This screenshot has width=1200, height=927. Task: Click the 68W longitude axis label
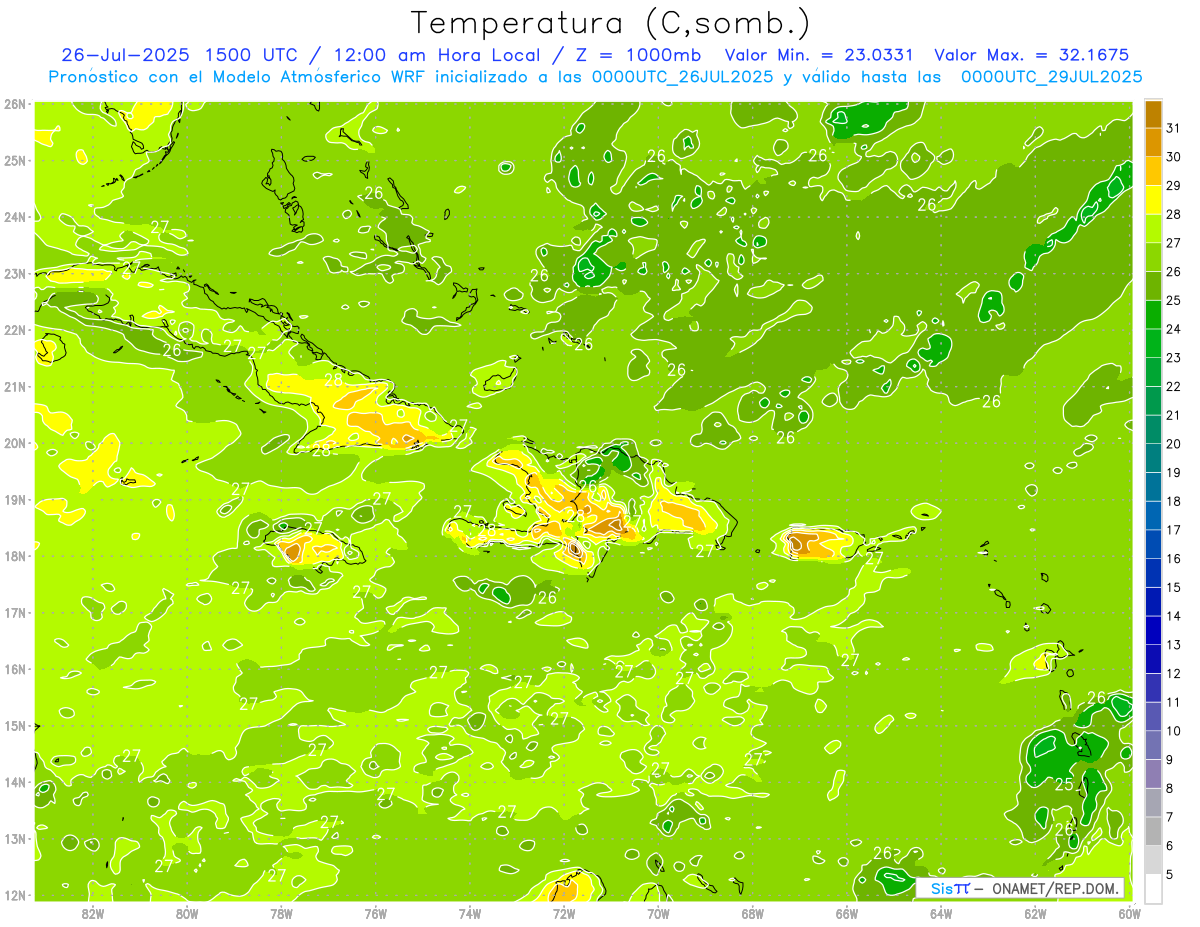[753, 912]
